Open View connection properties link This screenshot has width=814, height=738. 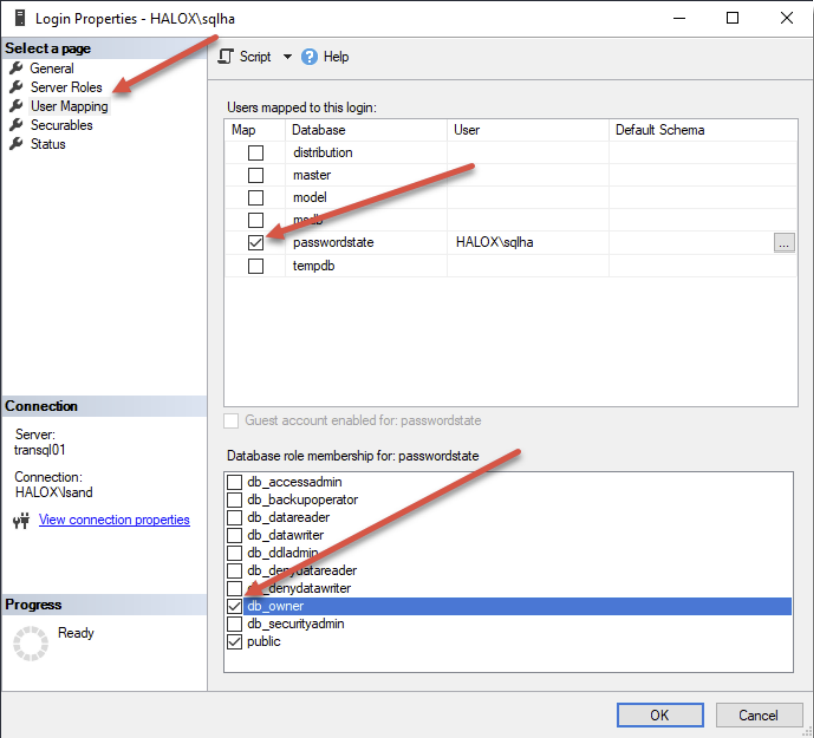click(x=114, y=520)
